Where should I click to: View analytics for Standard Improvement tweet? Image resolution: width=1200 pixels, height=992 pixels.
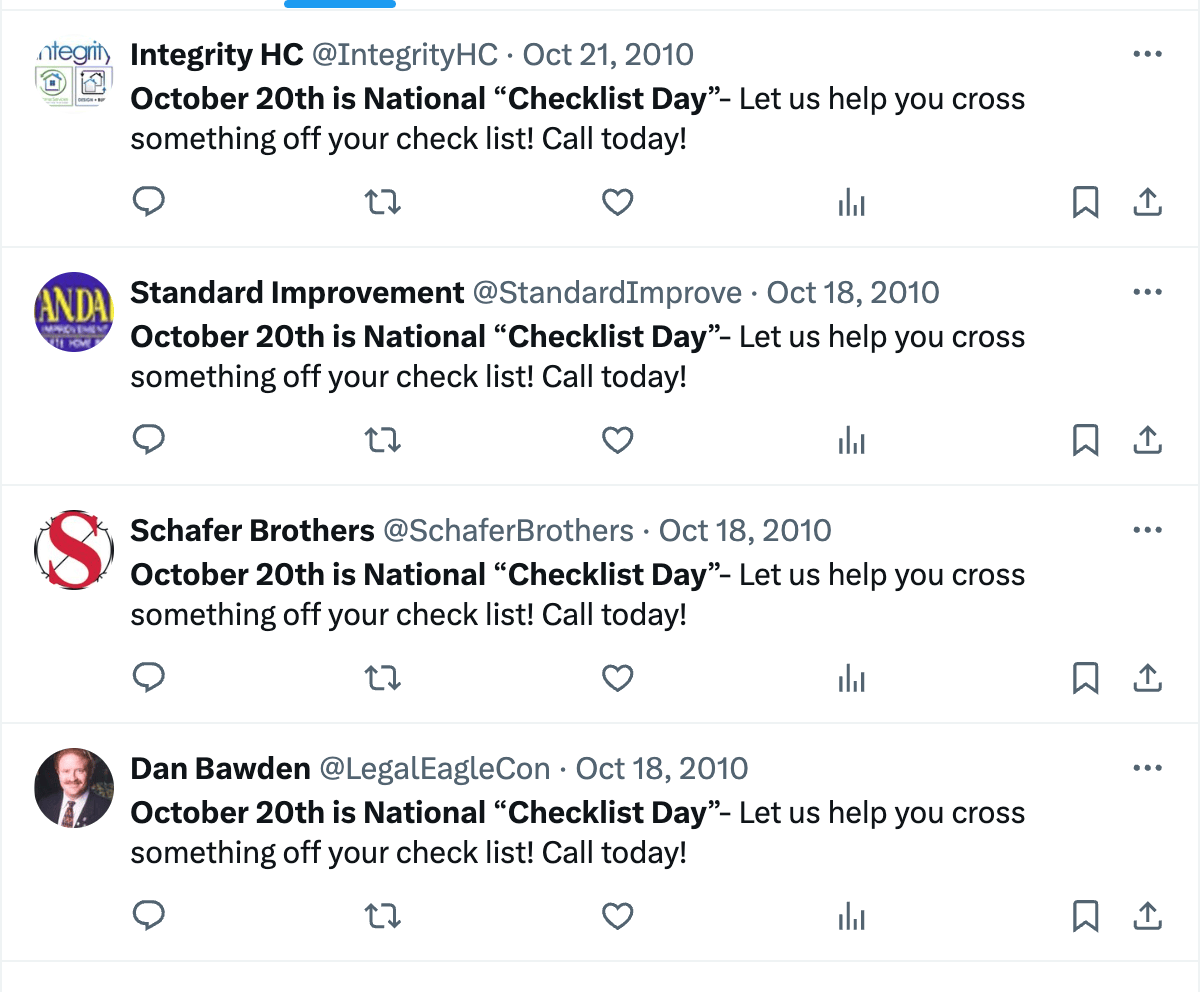pyautogui.click(x=851, y=441)
